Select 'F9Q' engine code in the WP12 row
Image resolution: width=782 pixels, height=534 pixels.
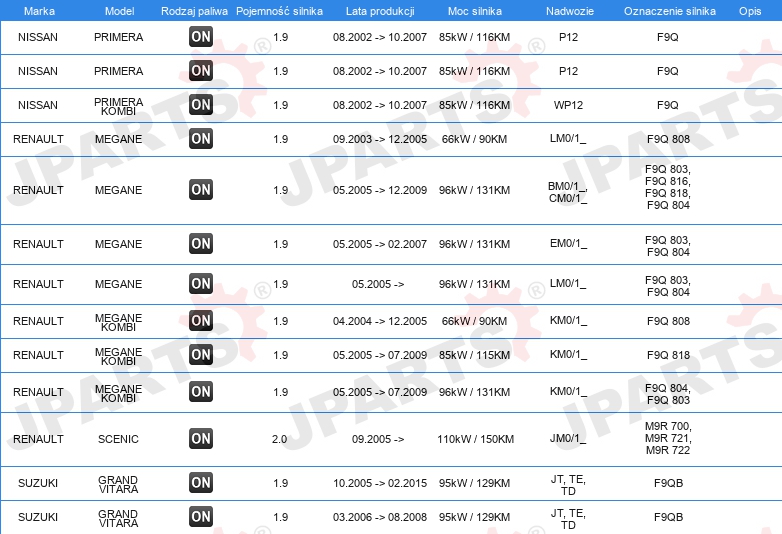pyautogui.click(x=668, y=105)
